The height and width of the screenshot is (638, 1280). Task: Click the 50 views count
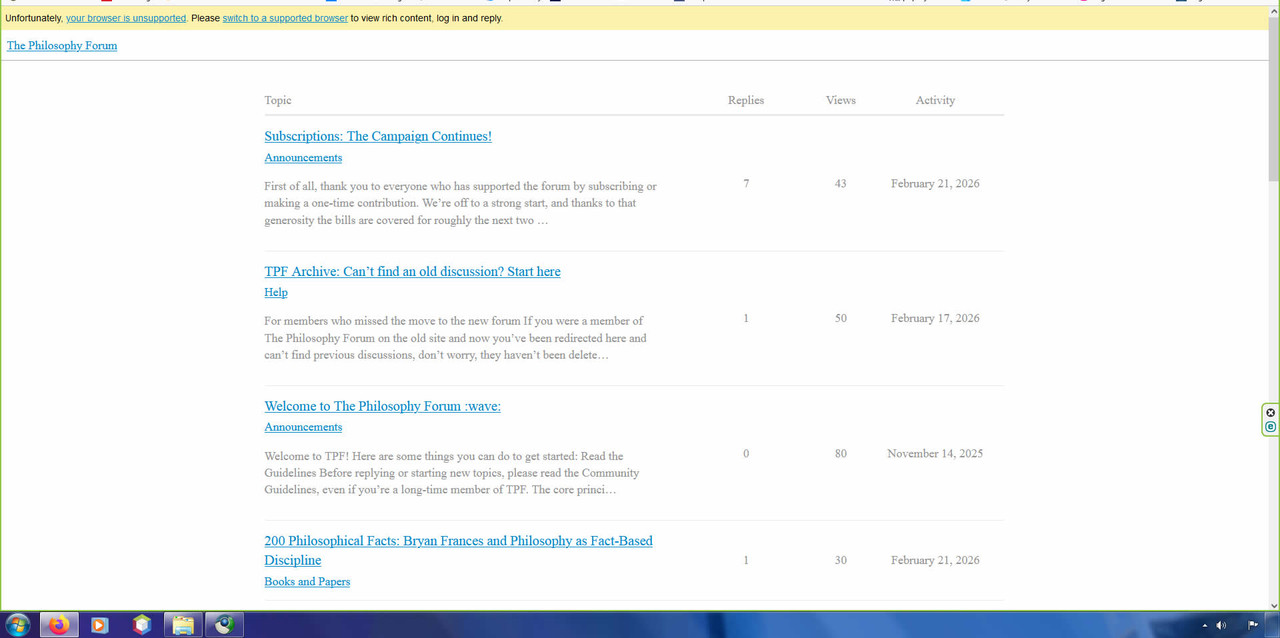[840, 318]
